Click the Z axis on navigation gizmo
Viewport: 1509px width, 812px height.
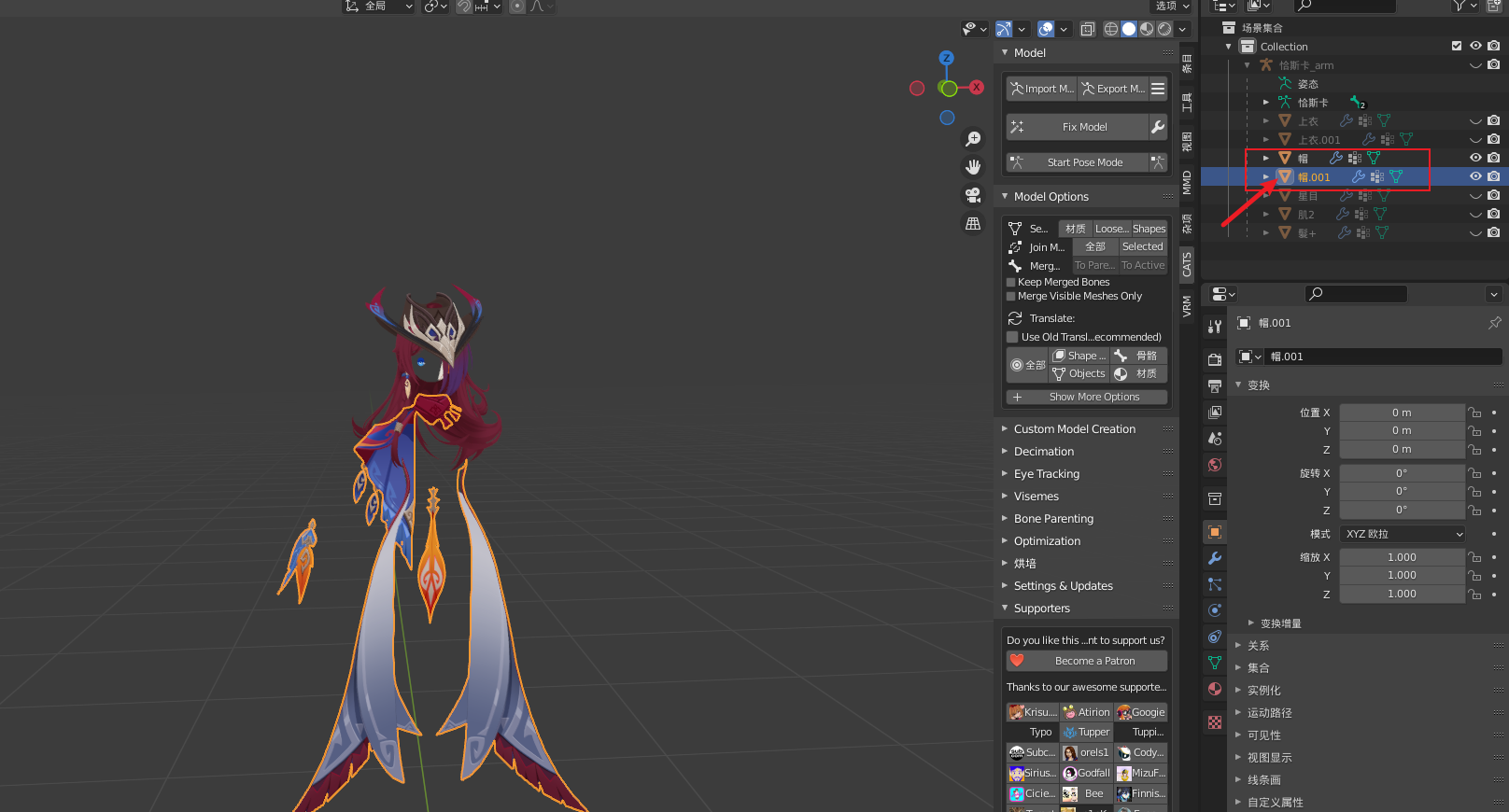point(947,58)
